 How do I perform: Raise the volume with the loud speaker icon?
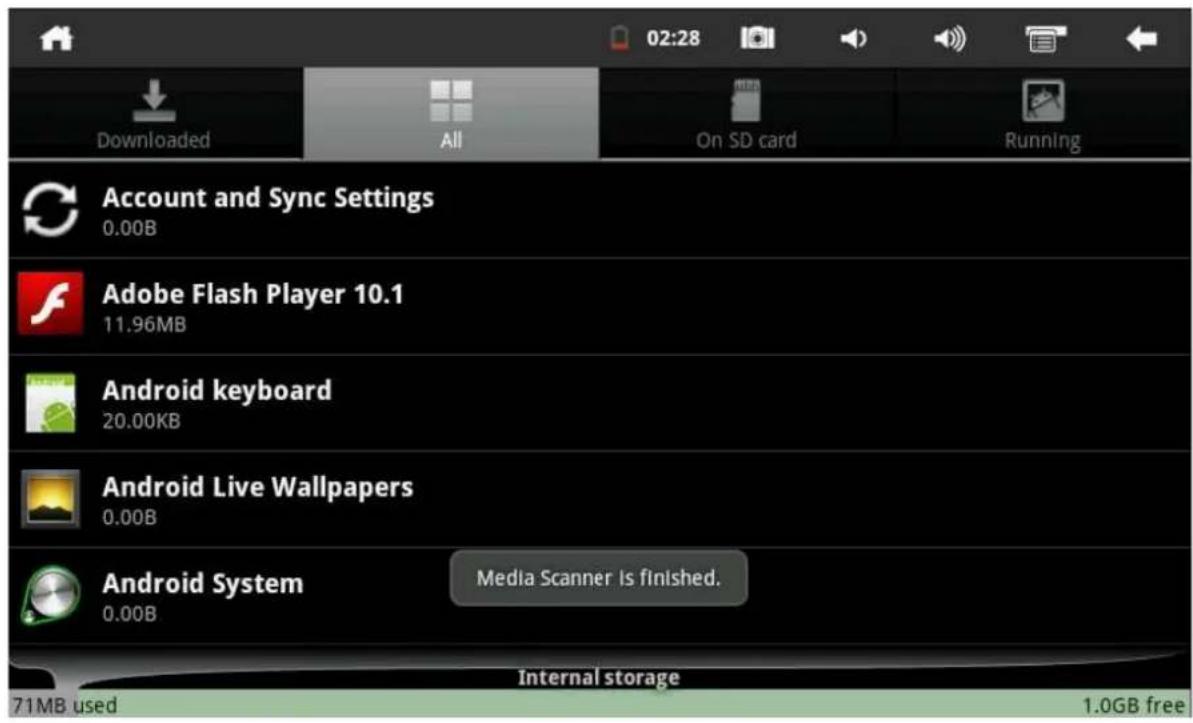point(950,38)
